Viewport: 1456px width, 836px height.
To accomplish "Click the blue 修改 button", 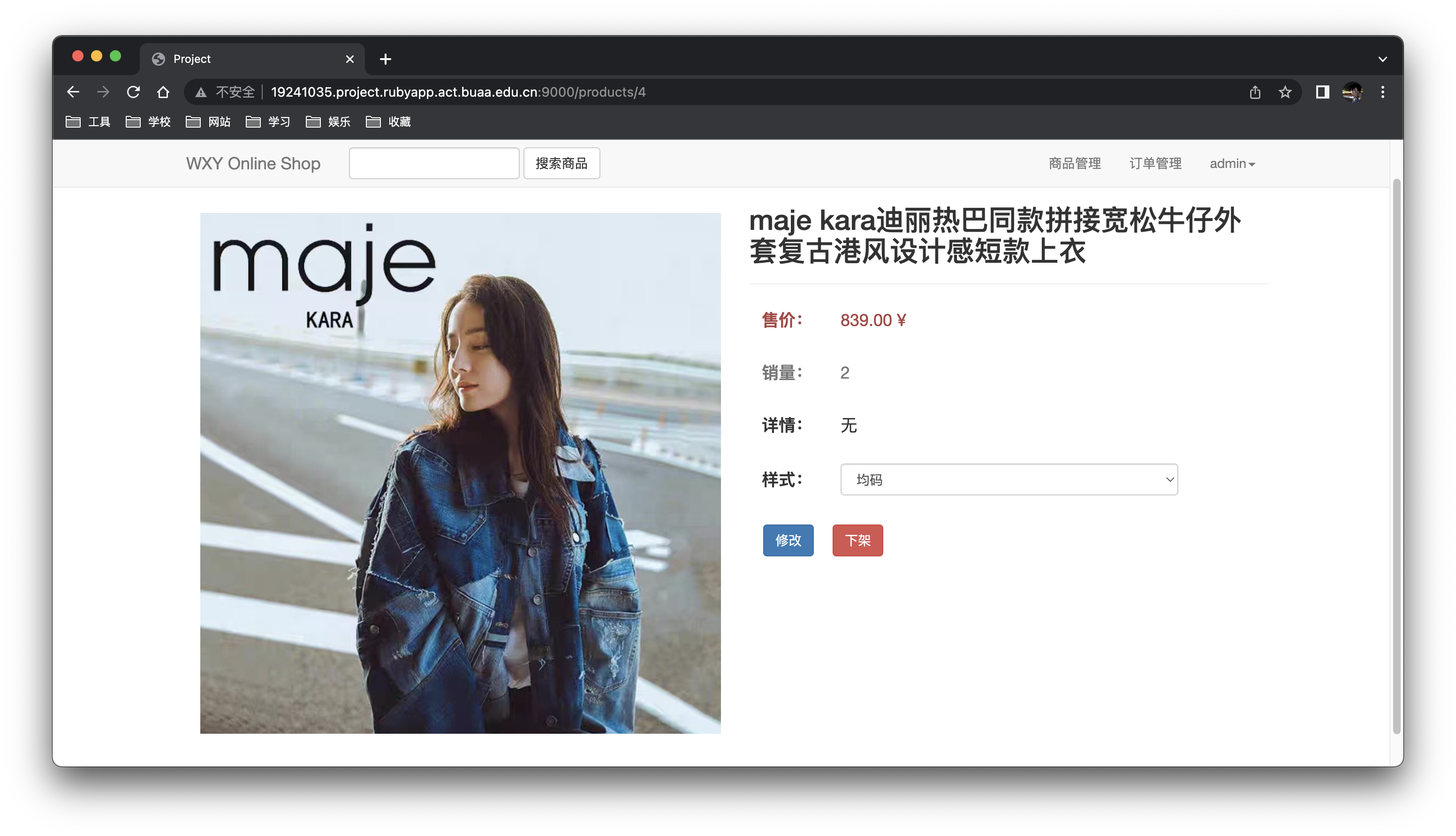I will point(788,540).
